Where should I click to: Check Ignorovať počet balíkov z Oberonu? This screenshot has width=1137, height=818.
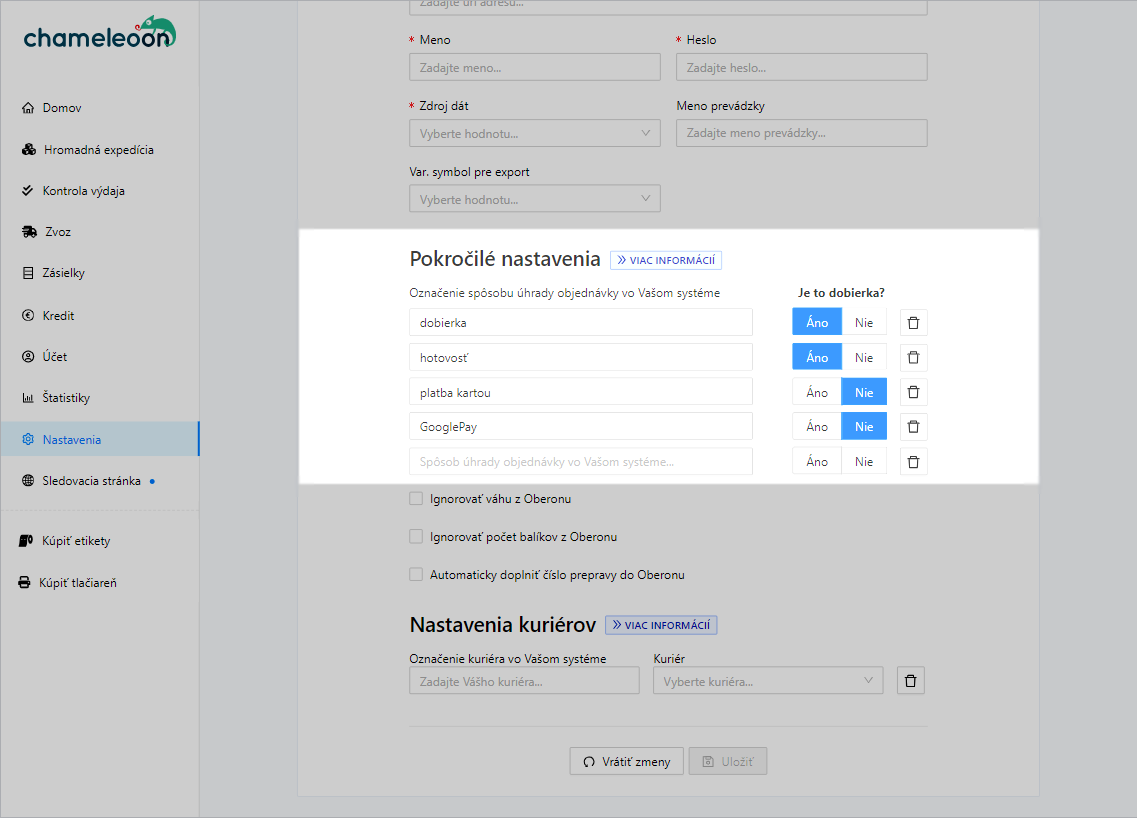point(416,537)
